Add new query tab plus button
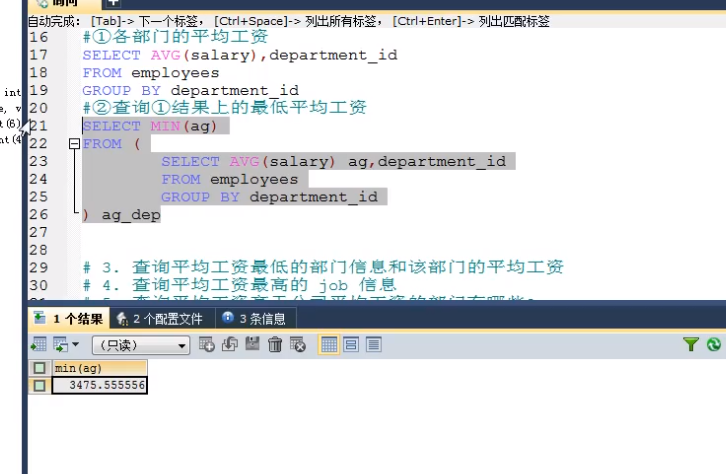Screen dimensions: 726x474 coord(113,4)
